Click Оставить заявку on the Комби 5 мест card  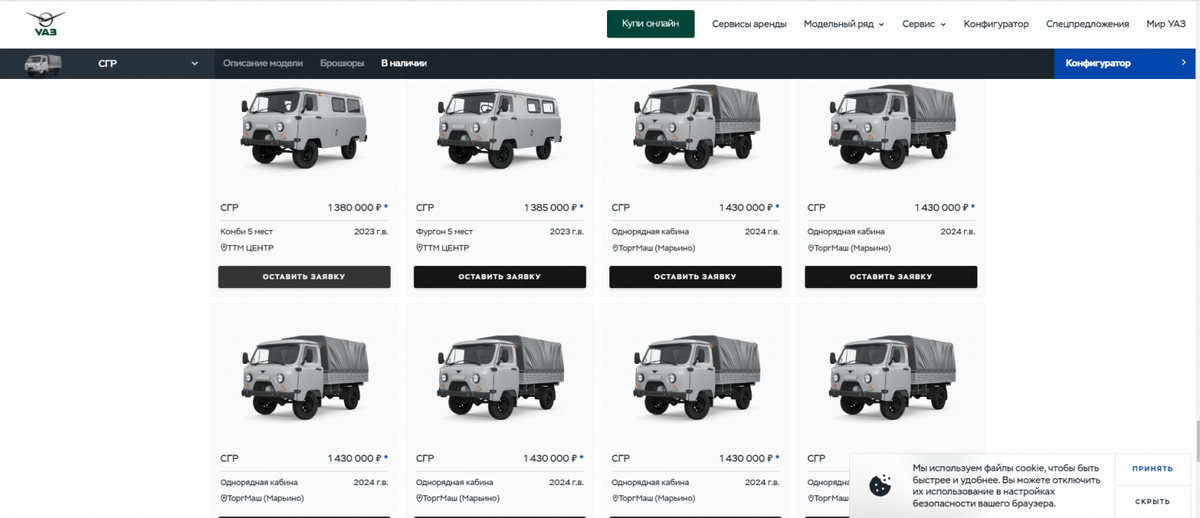click(304, 277)
